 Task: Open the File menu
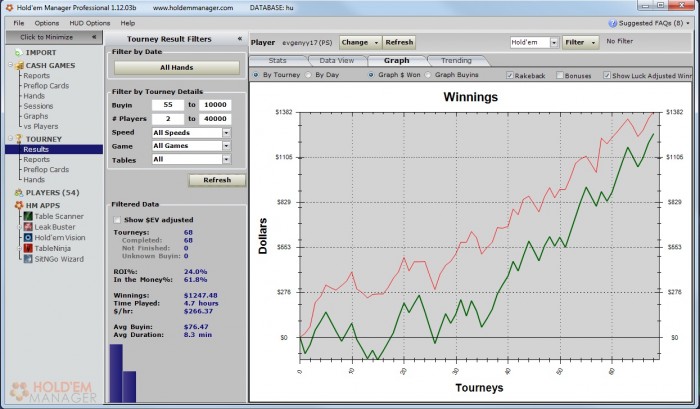(19, 23)
